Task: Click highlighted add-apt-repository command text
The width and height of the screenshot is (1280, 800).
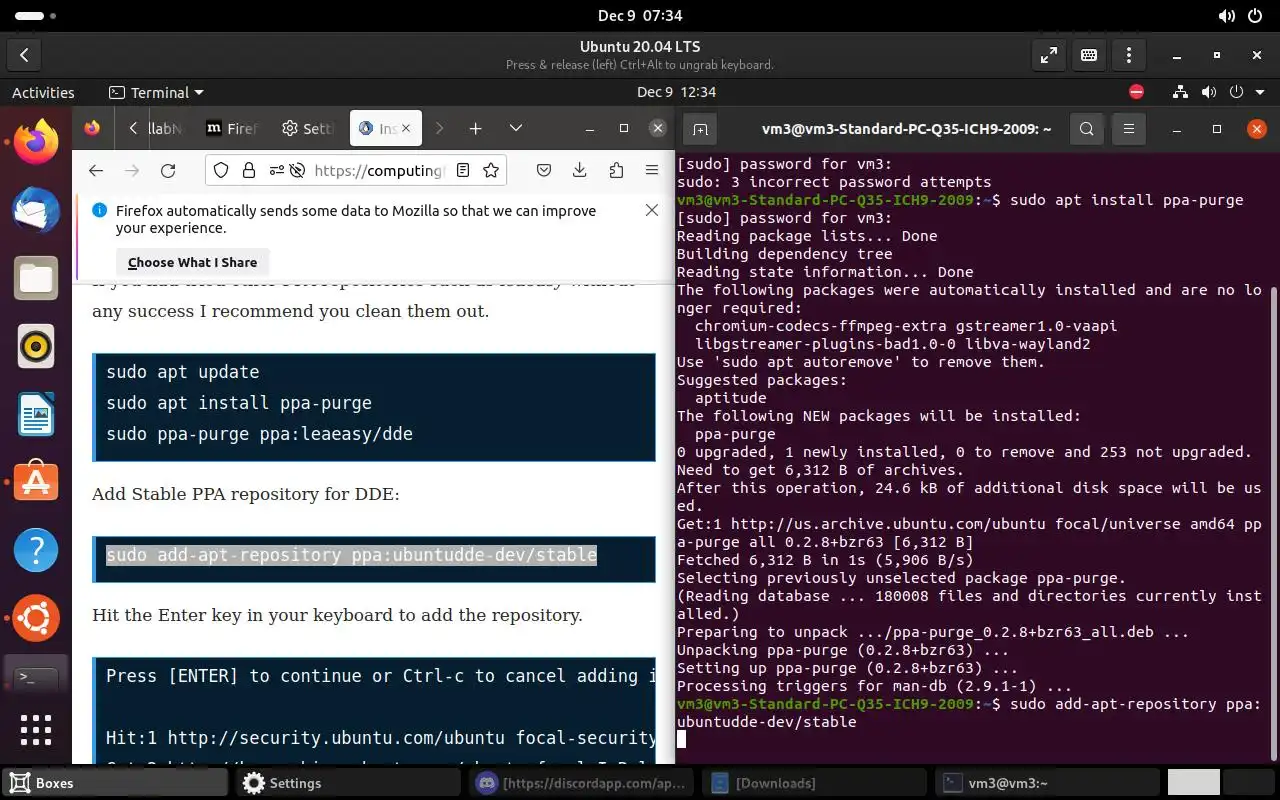Action: point(352,555)
